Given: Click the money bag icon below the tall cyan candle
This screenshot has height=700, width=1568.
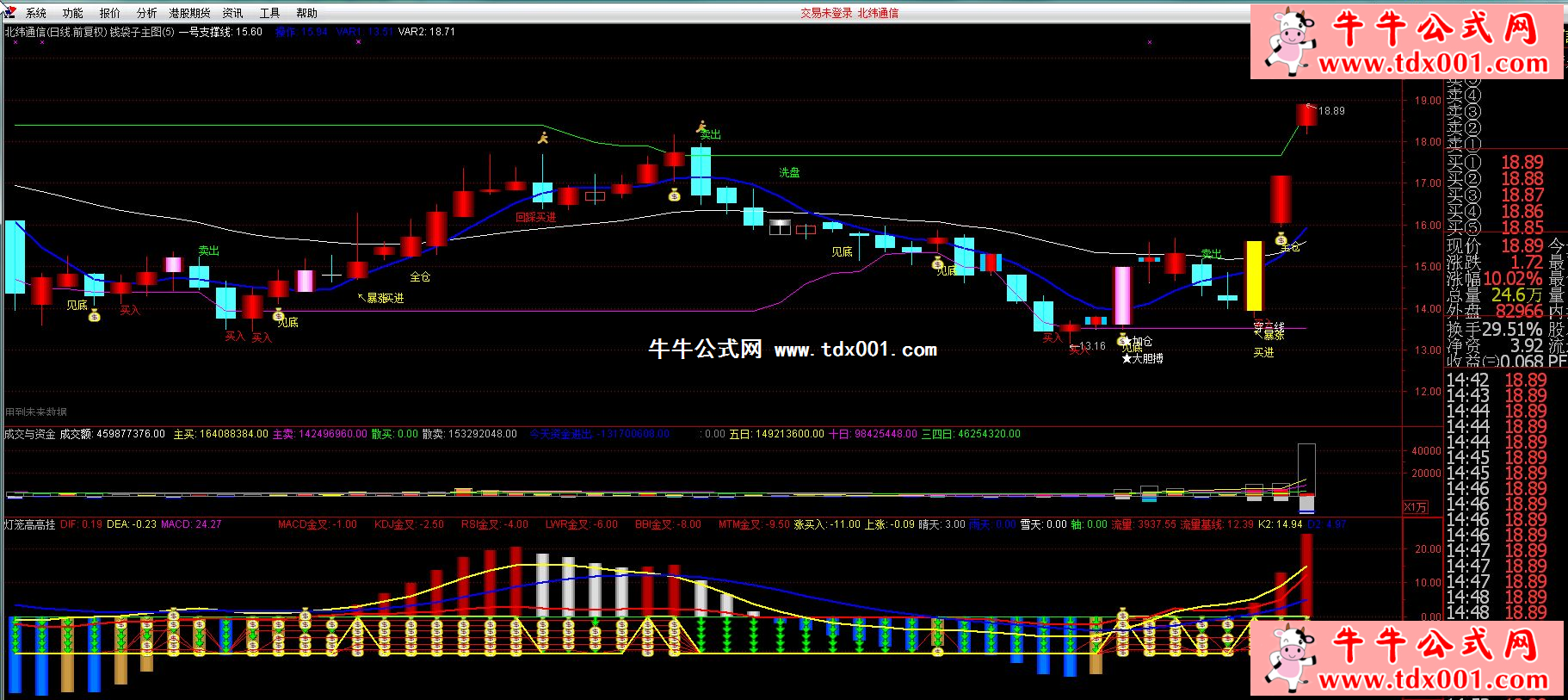Looking at the screenshot, I should (x=675, y=195).
